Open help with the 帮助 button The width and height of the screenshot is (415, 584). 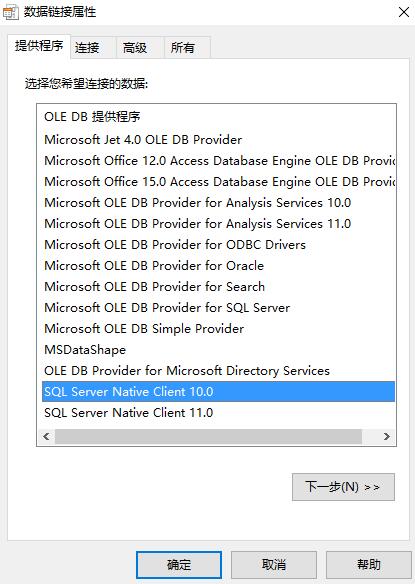pyautogui.click(x=369, y=565)
